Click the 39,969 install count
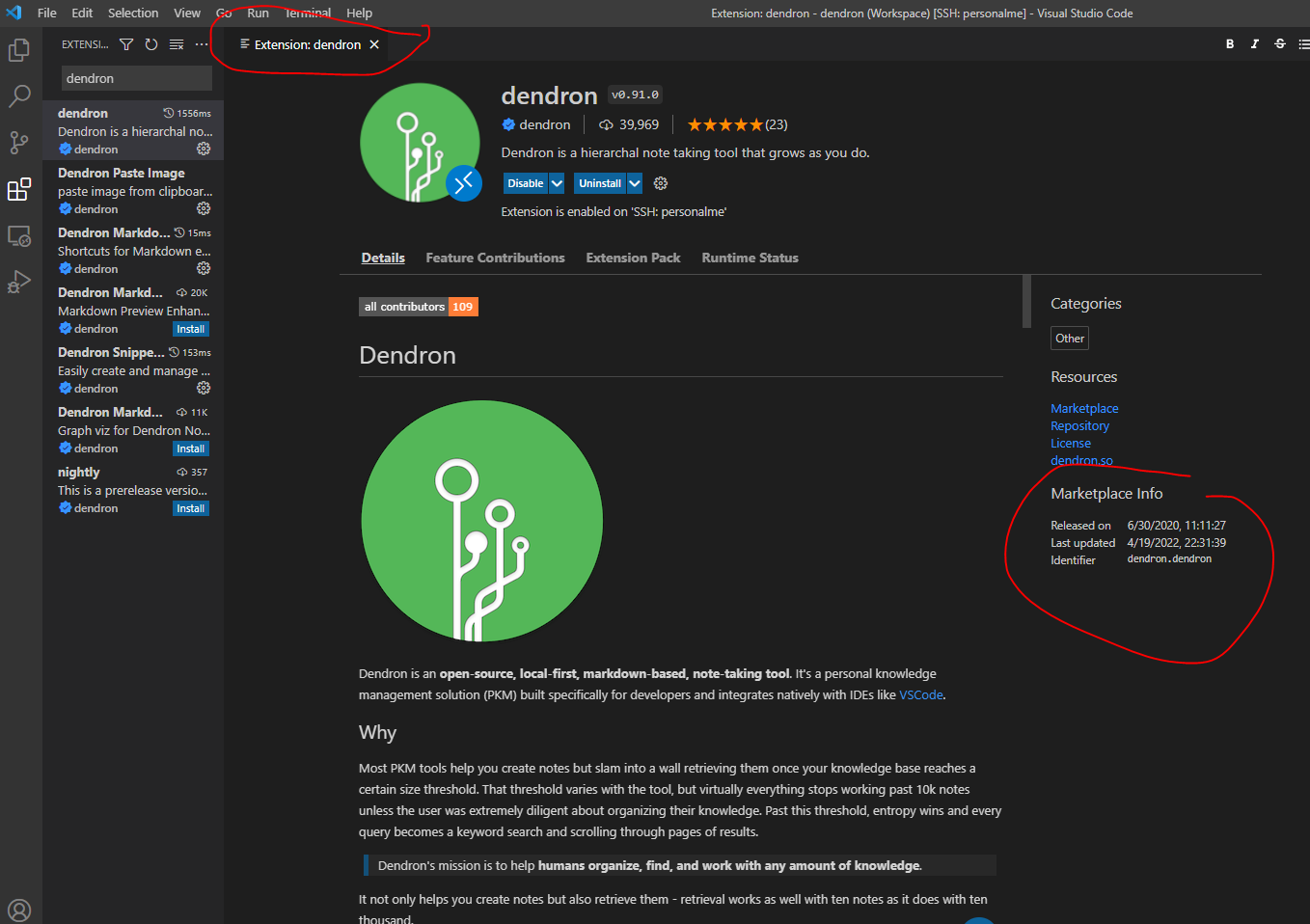This screenshot has height=924, width=1310. (629, 124)
